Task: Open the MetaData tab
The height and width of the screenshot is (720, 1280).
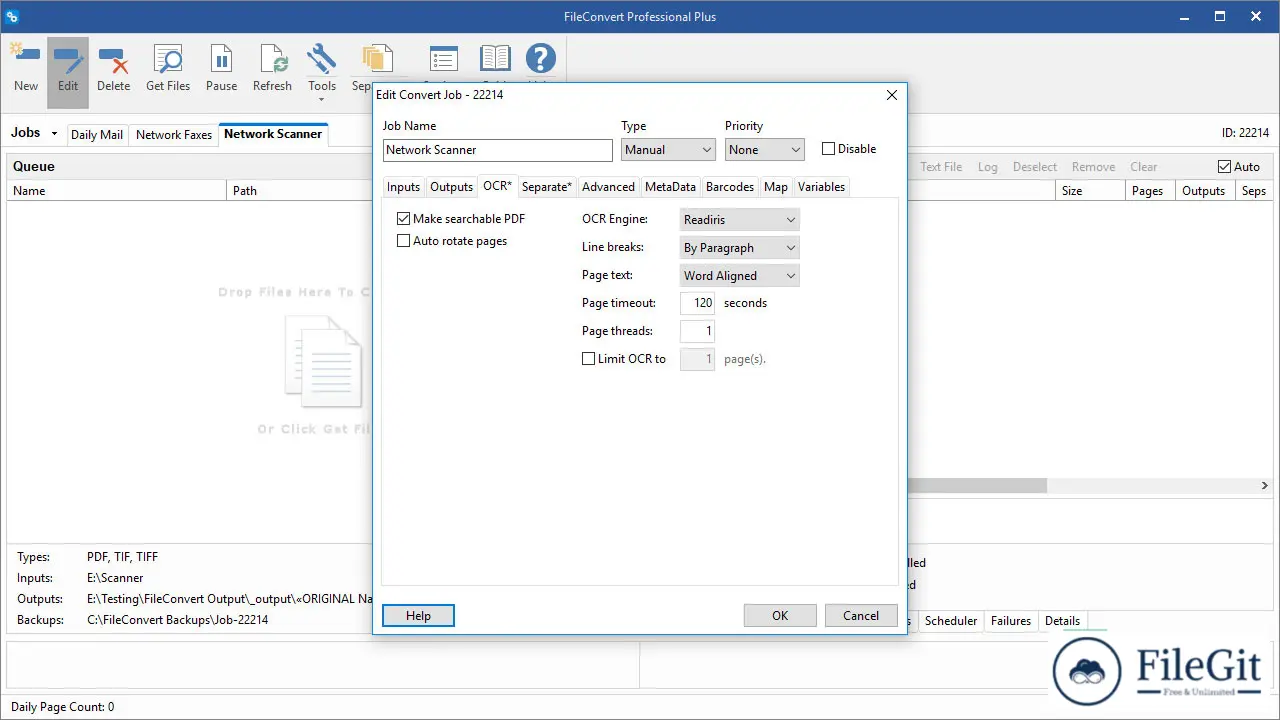Action: click(x=670, y=187)
